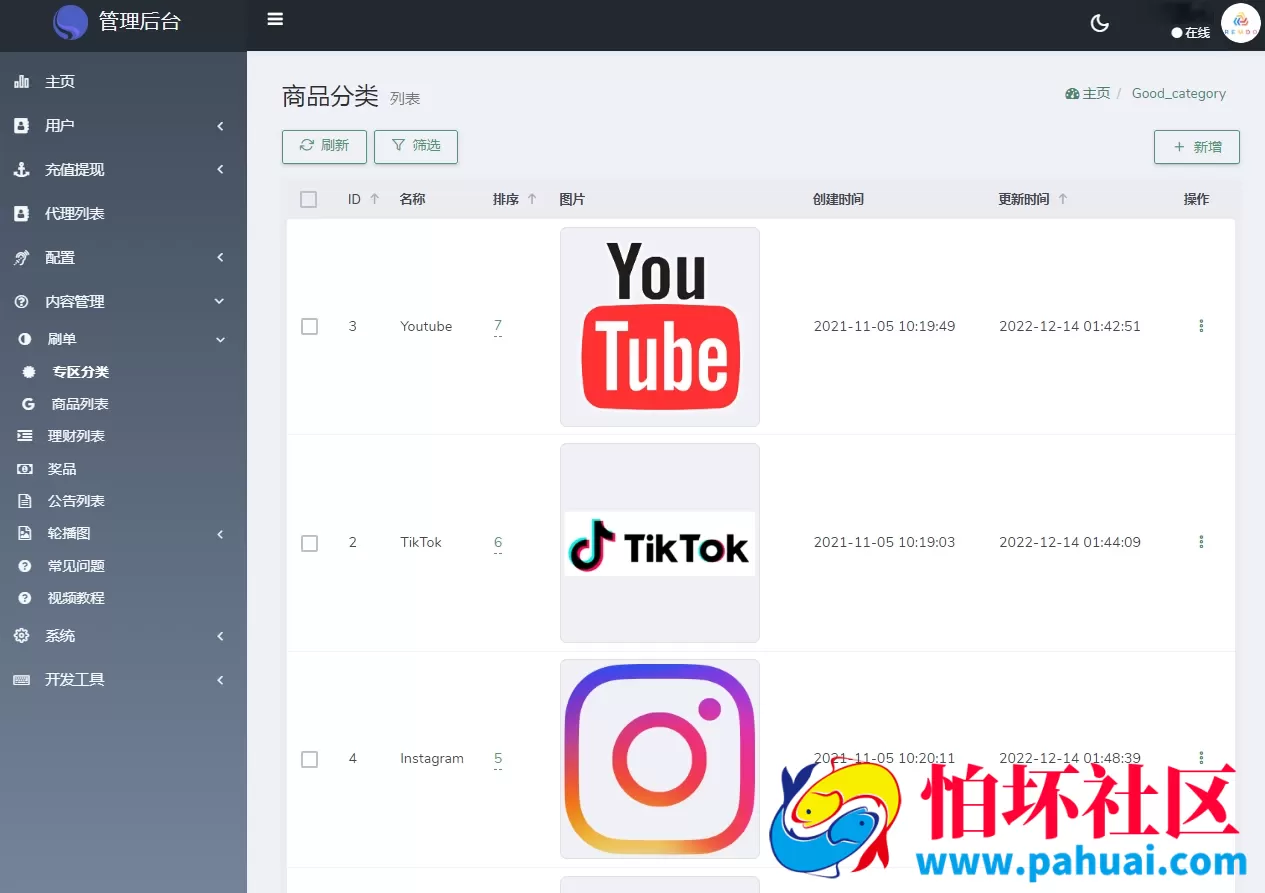The height and width of the screenshot is (893, 1265).
Task: Switch to dark mode moon icon
Action: click(1100, 23)
